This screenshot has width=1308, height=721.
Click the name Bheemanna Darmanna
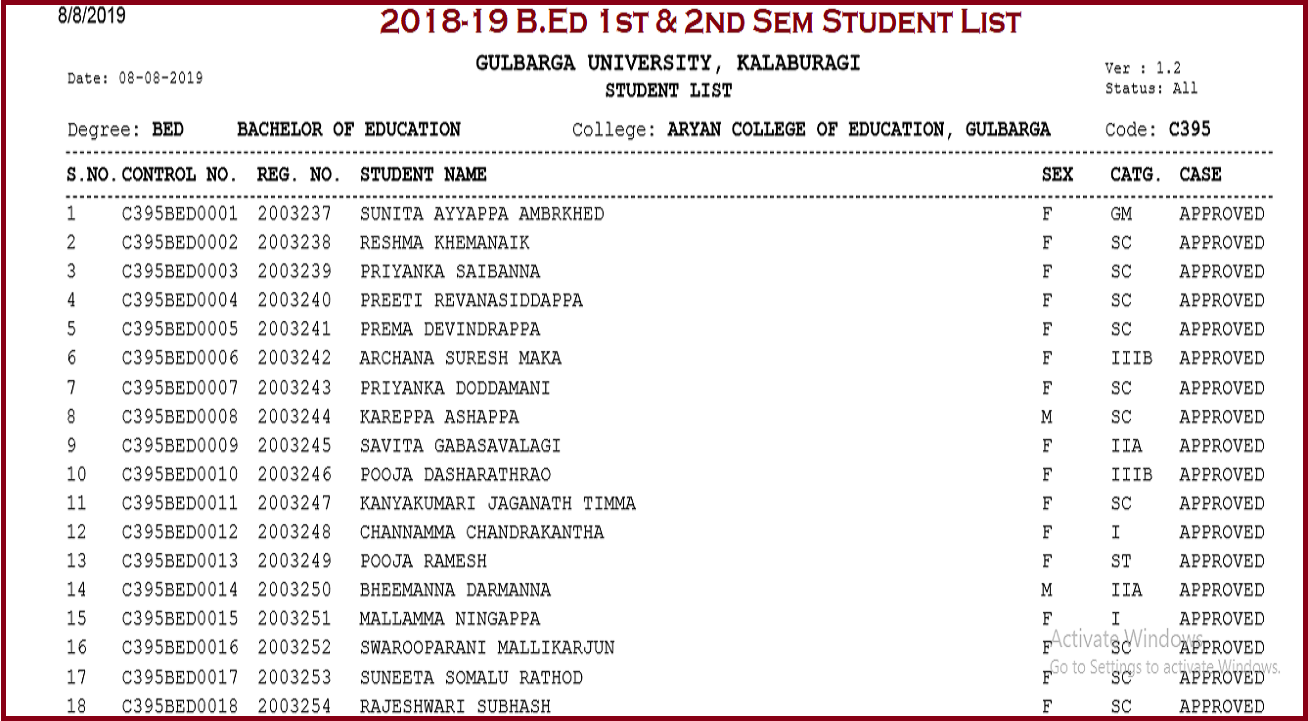[455, 590]
